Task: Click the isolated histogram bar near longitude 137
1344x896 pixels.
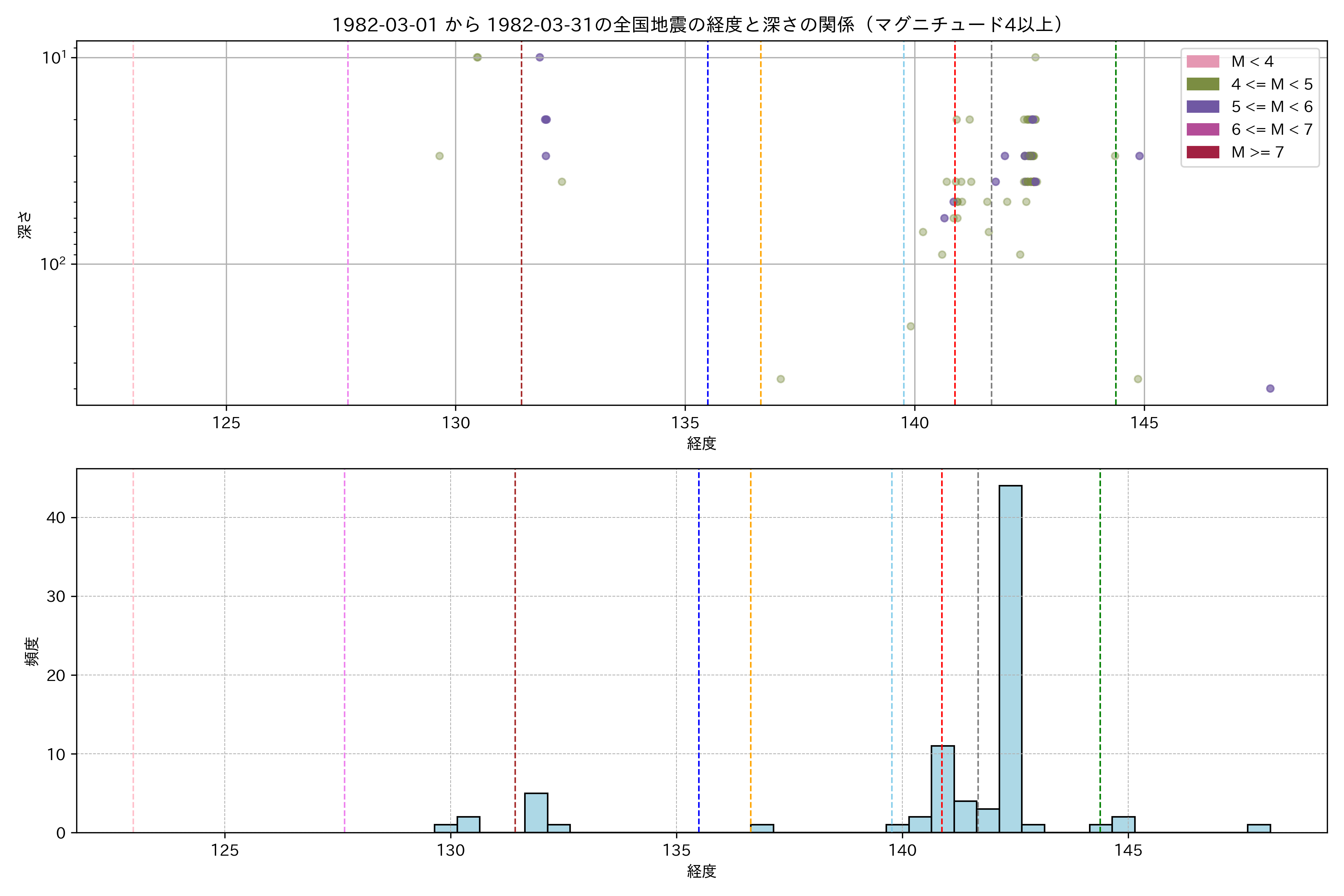Action: click(762, 828)
